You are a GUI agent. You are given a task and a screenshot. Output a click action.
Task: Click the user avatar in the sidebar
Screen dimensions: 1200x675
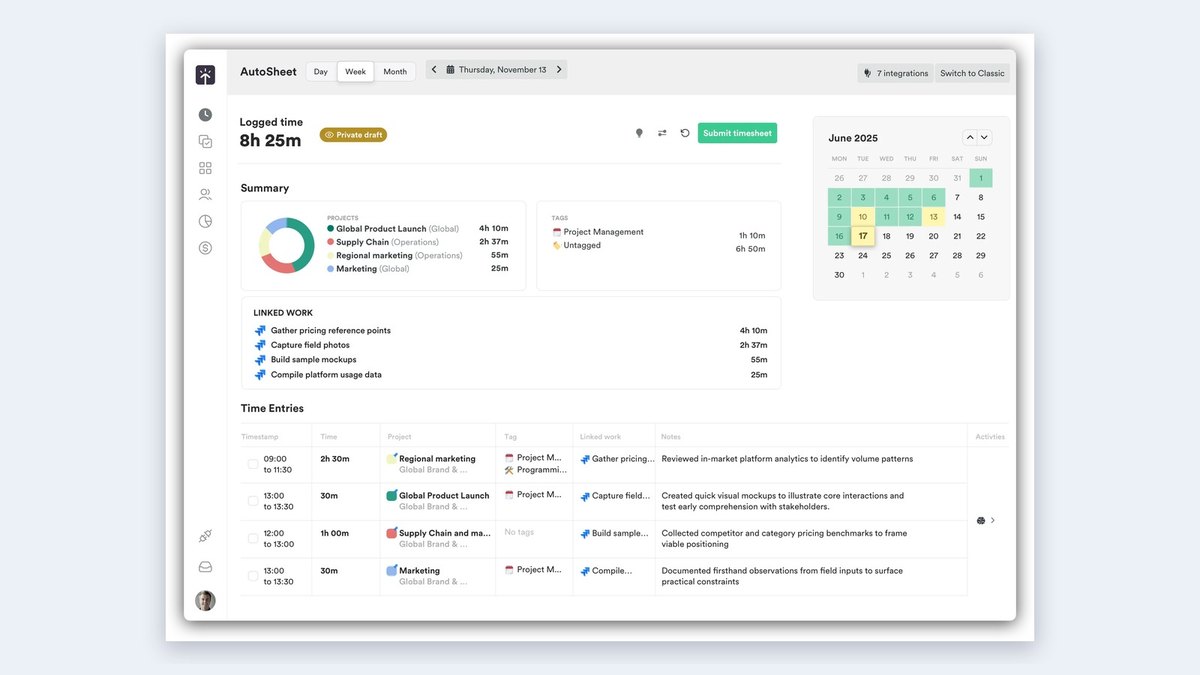click(205, 600)
